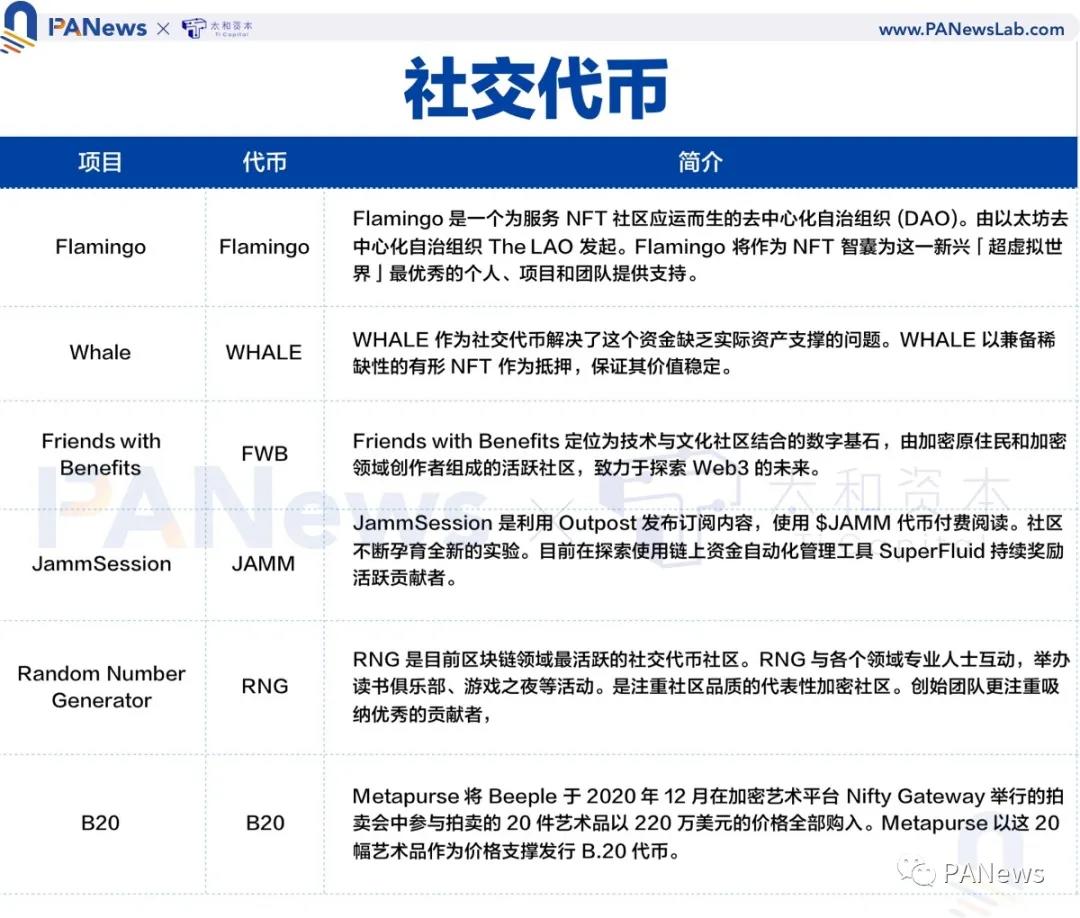The width and height of the screenshot is (1080, 918).
Task: Click the 社交代币 title heading
Action: click(x=537, y=88)
